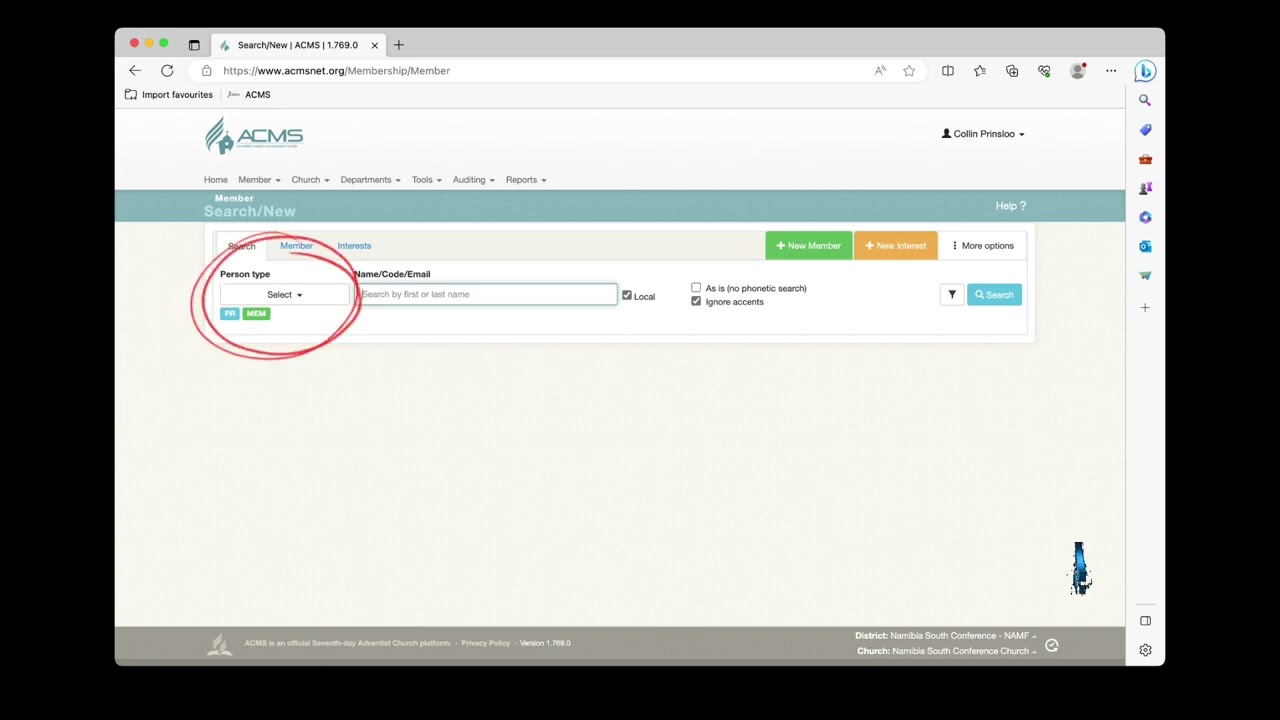Image resolution: width=1280 pixels, height=720 pixels.
Task: Open sidebar Search tool
Action: (1145, 100)
